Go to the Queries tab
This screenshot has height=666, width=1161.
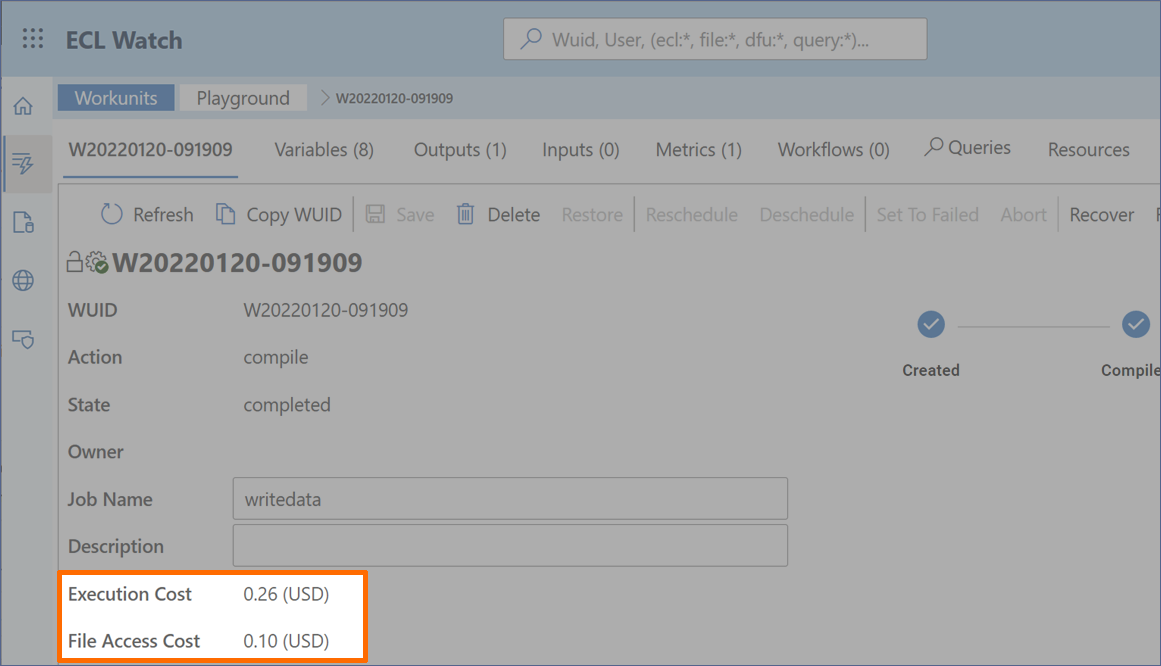click(x=967, y=148)
